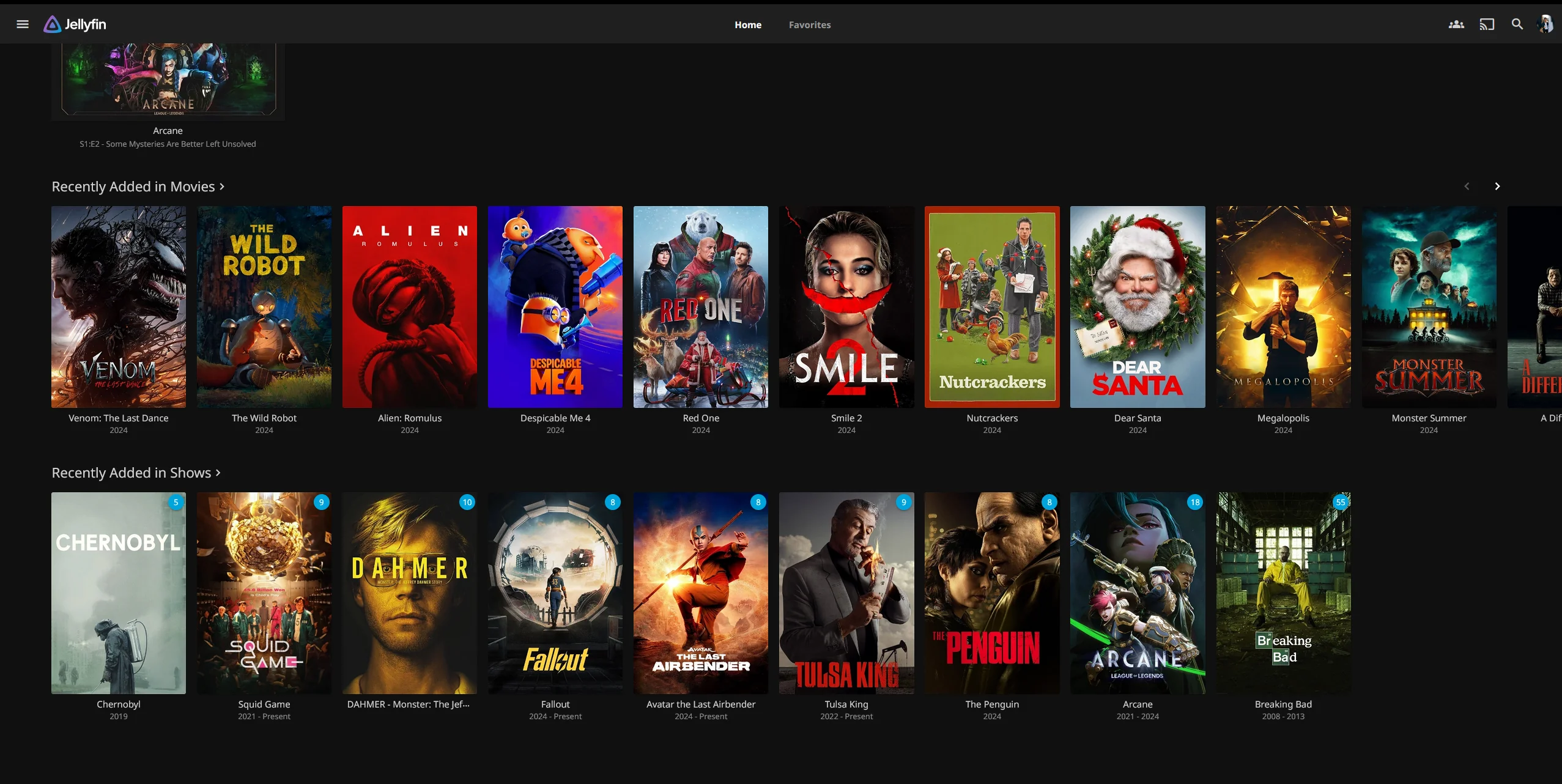Viewport: 1562px width, 784px height.
Task: Open the Avatar the Last Airbender poster
Action: coord(701,593)
